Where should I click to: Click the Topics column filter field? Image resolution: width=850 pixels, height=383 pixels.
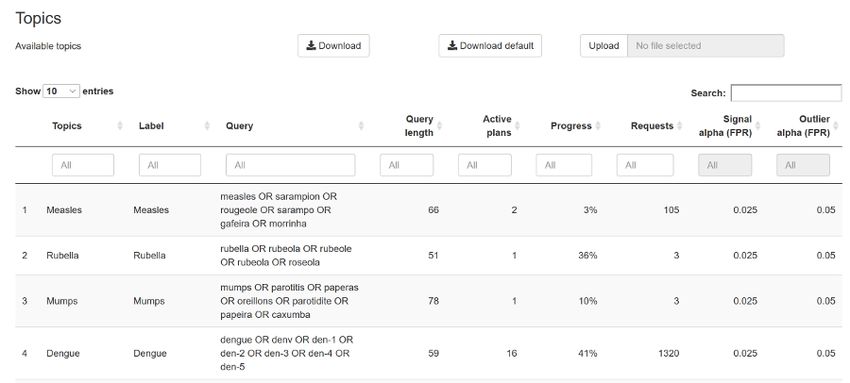coord(83,165)
